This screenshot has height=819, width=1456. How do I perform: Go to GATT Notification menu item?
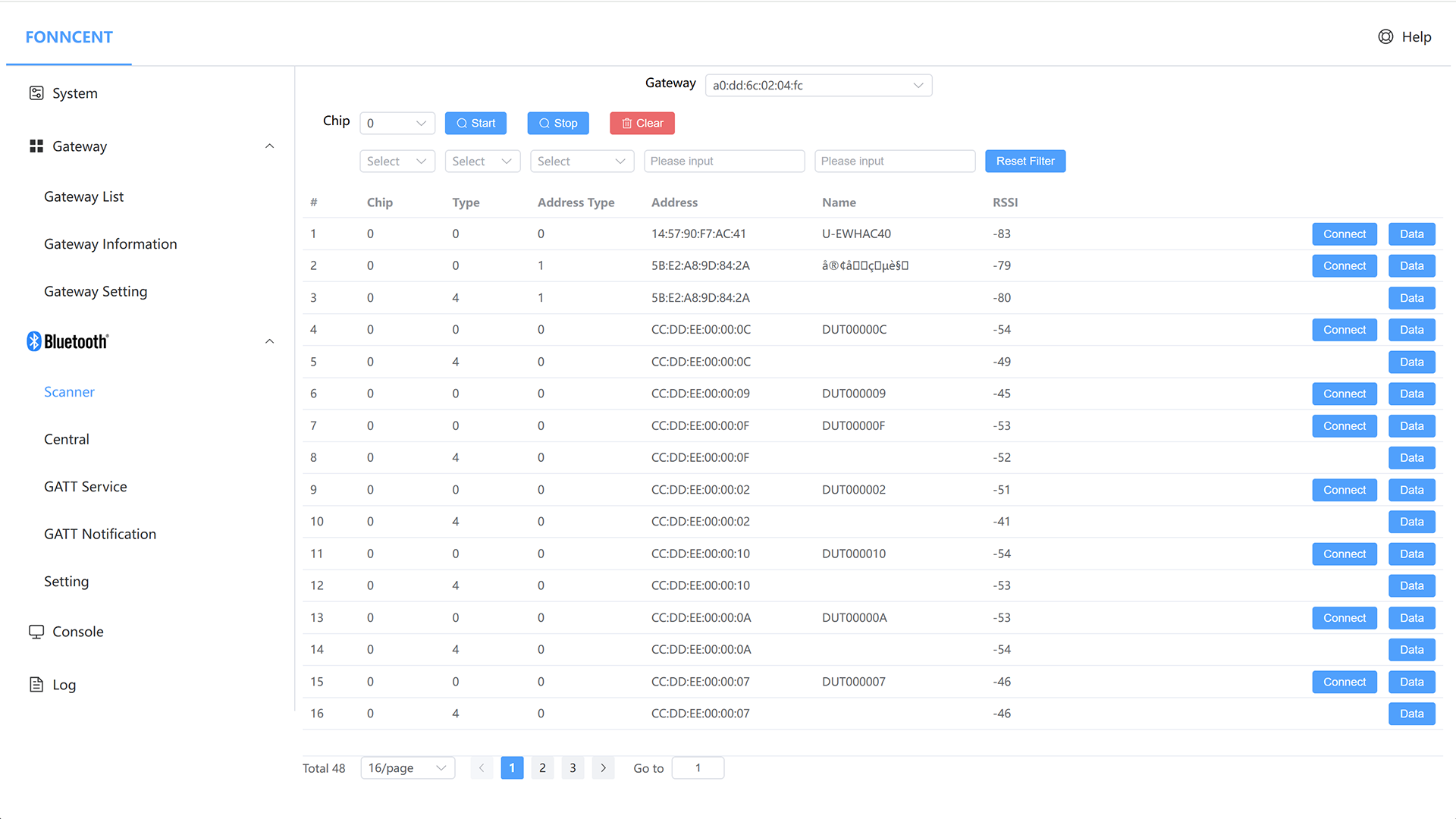[x=100, y=534]
